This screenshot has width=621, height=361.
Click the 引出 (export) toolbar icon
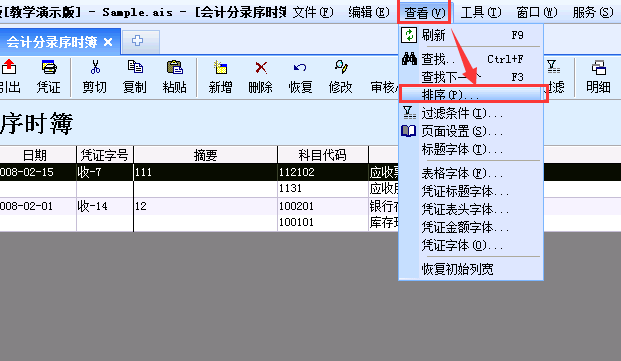point(9,68)
